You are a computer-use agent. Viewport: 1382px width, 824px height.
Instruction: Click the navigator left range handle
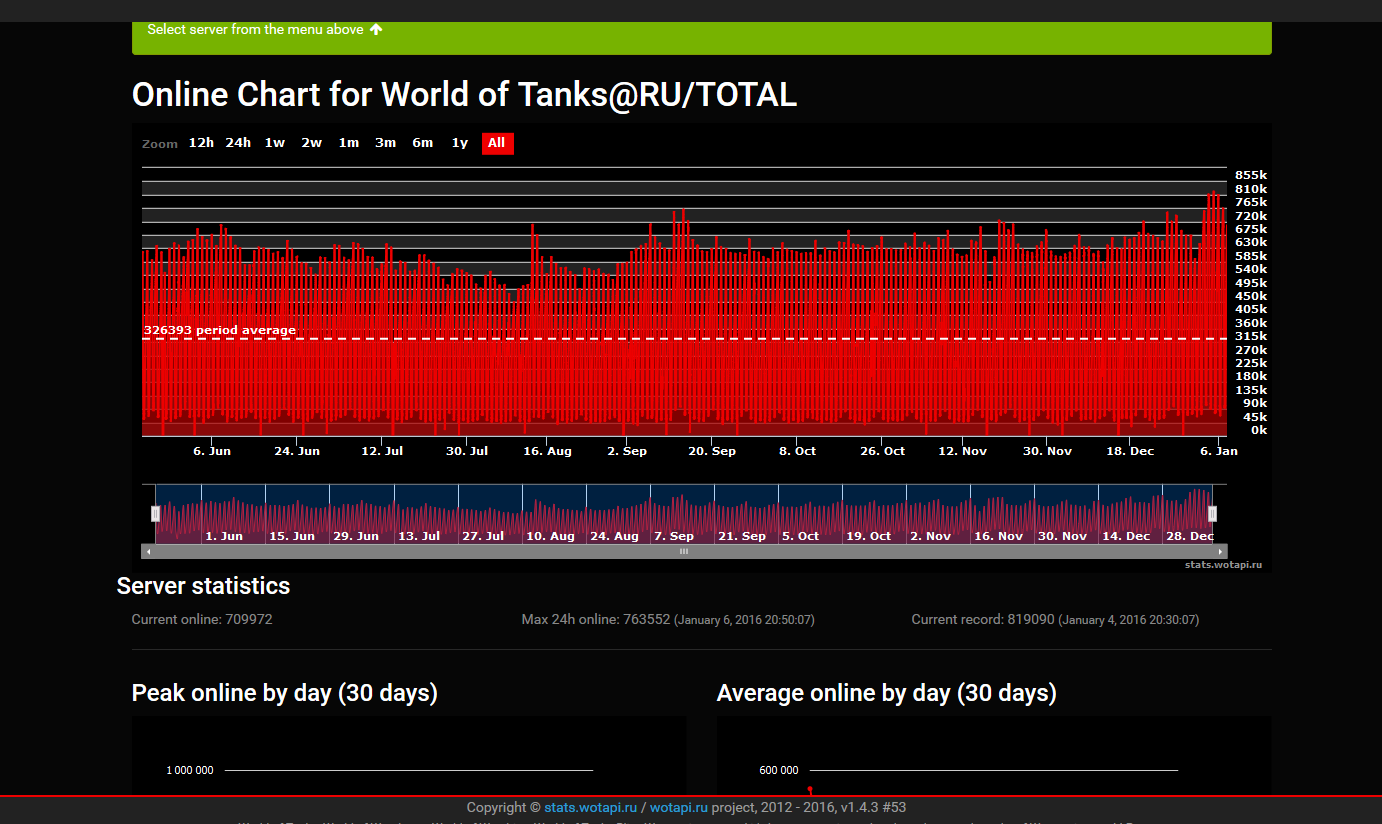[155, 514]
